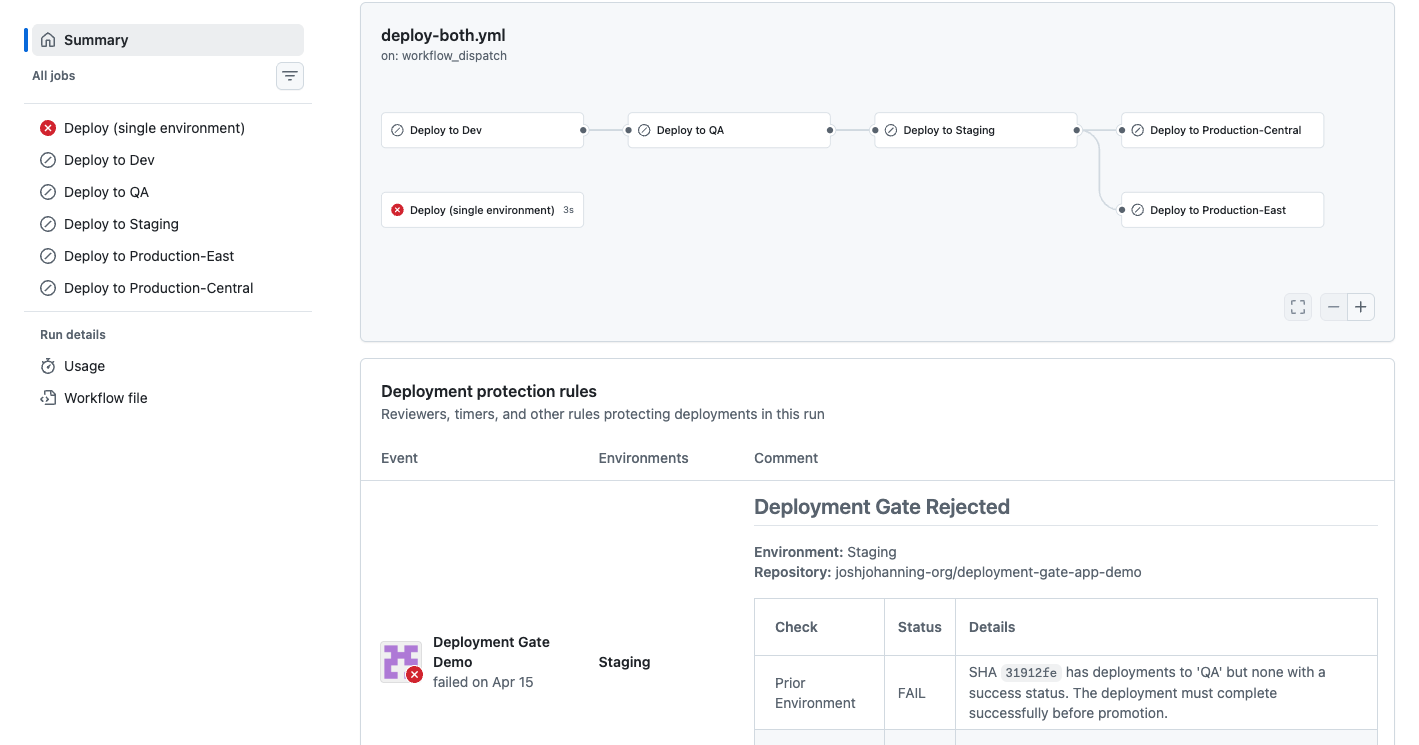This screenshot has height=745, width=1419.
Task: Open Deploy to Staging node in workflow graph
Action: 976,130
